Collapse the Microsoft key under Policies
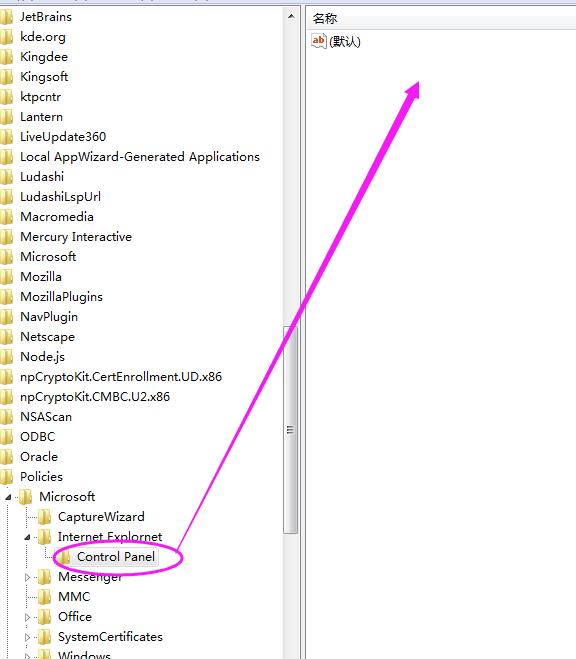The width and height of the screenshot is (576, 659). coord(8,497)
